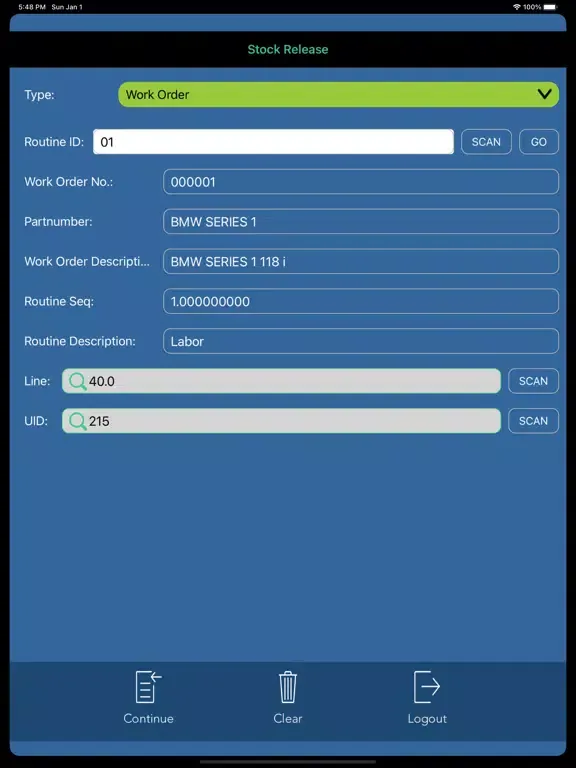Tap the Continue document icon
The height and width of the screenshot is (768, 576).
pos(148,687)
